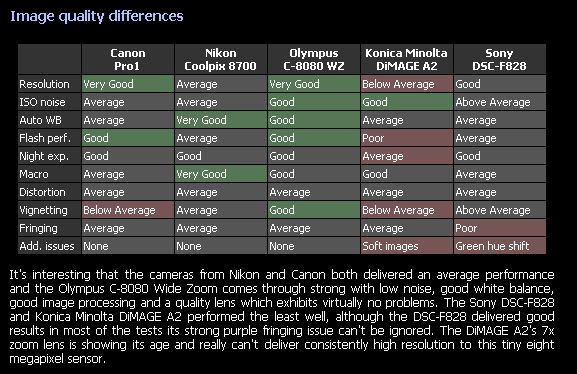This screenshot has width=577, height=374.
Task: Click the Konica Minolta DiMAGE A2 header
Action: tap(407, 59)
